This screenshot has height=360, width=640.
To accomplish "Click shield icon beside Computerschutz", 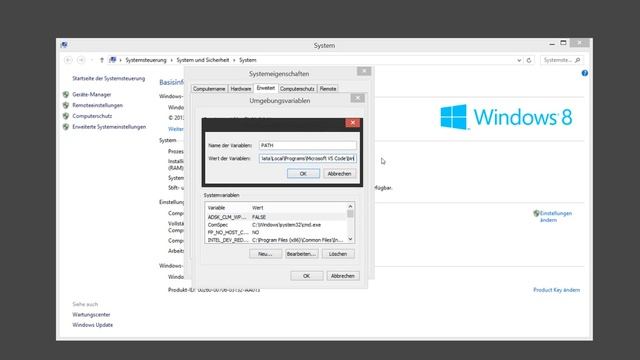I will pos(66,116).
